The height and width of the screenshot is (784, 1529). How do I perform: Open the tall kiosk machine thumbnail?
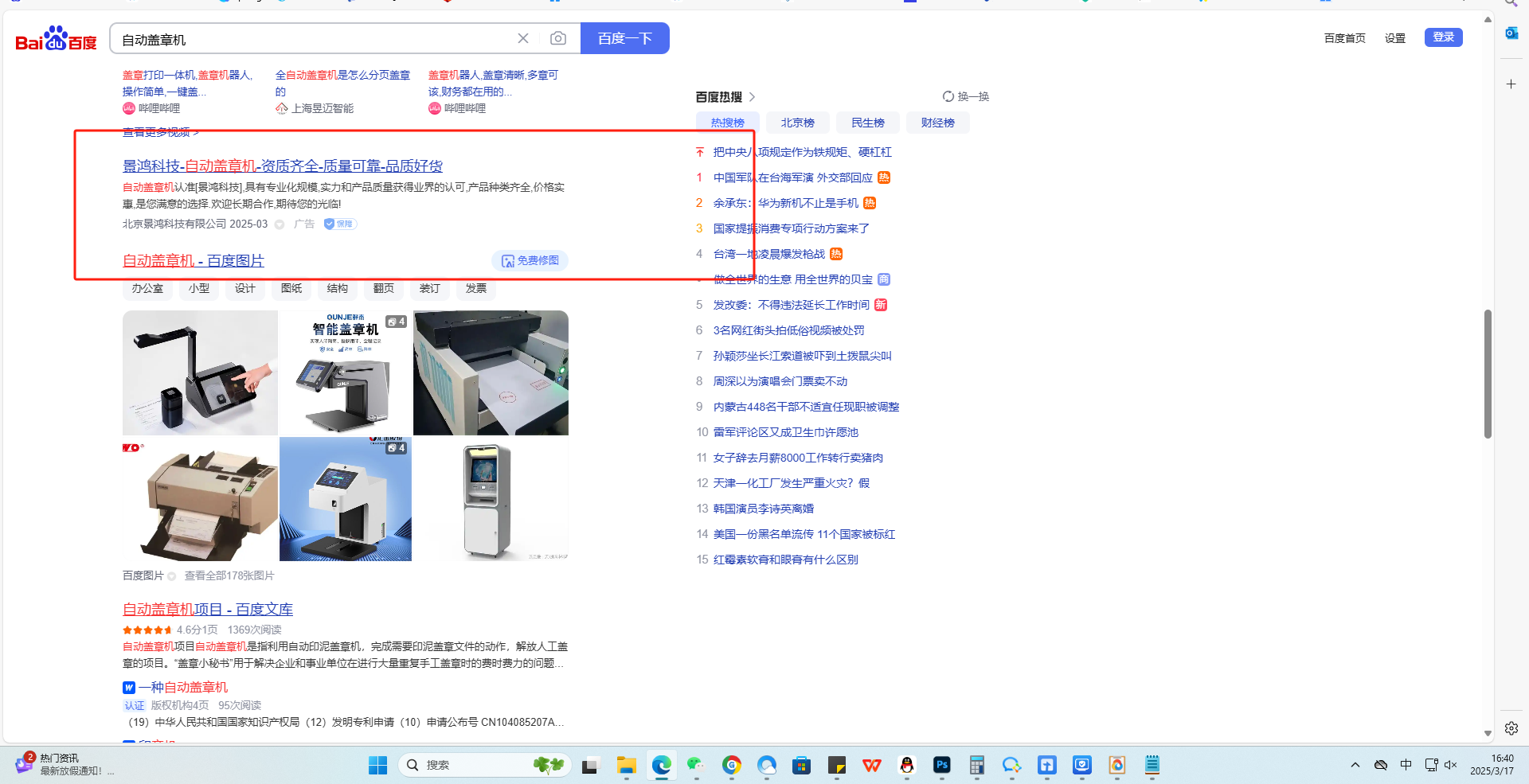tap(491, 499)
